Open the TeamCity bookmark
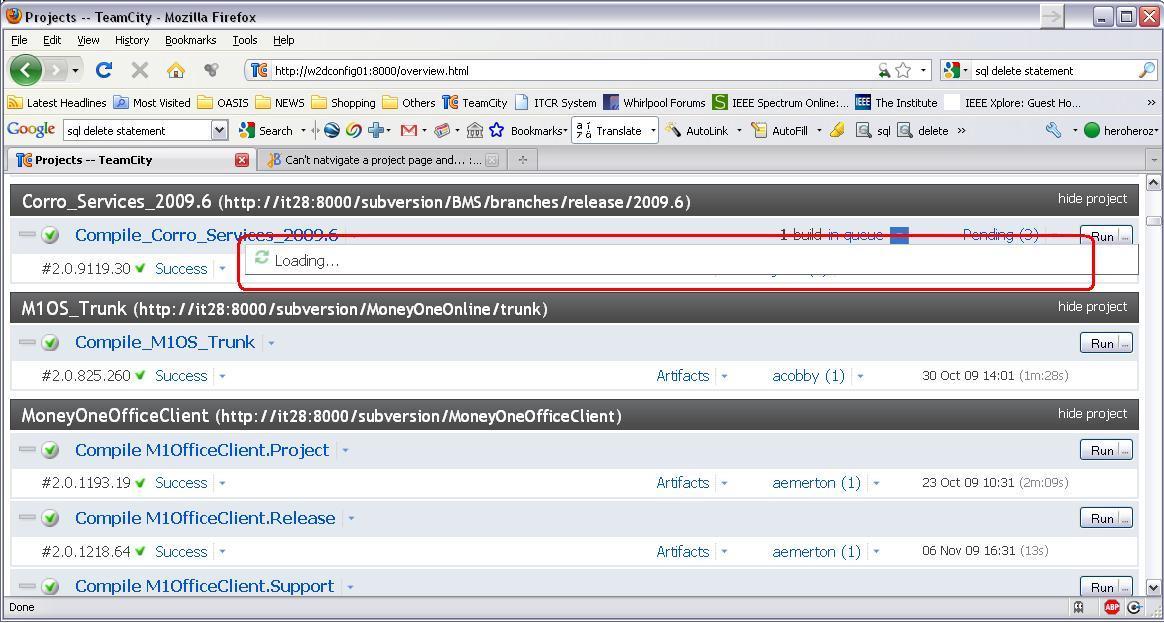This screenshot has height=623, width=1164. 475,102
